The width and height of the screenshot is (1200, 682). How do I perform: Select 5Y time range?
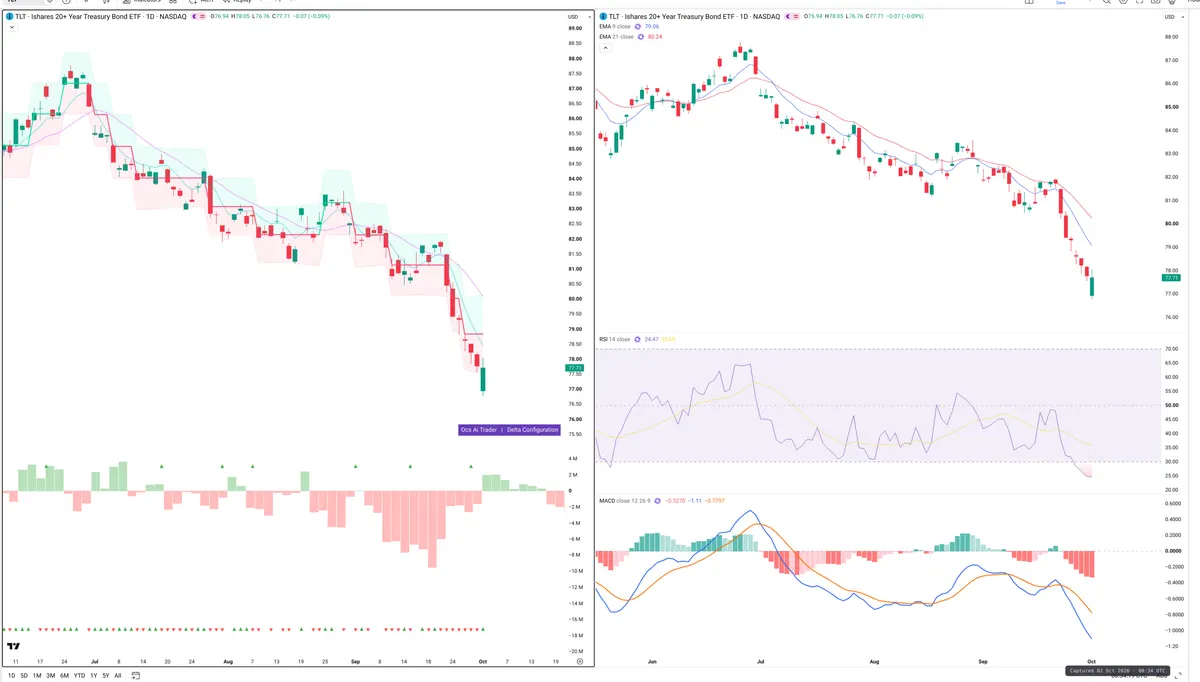coord(106,676)
